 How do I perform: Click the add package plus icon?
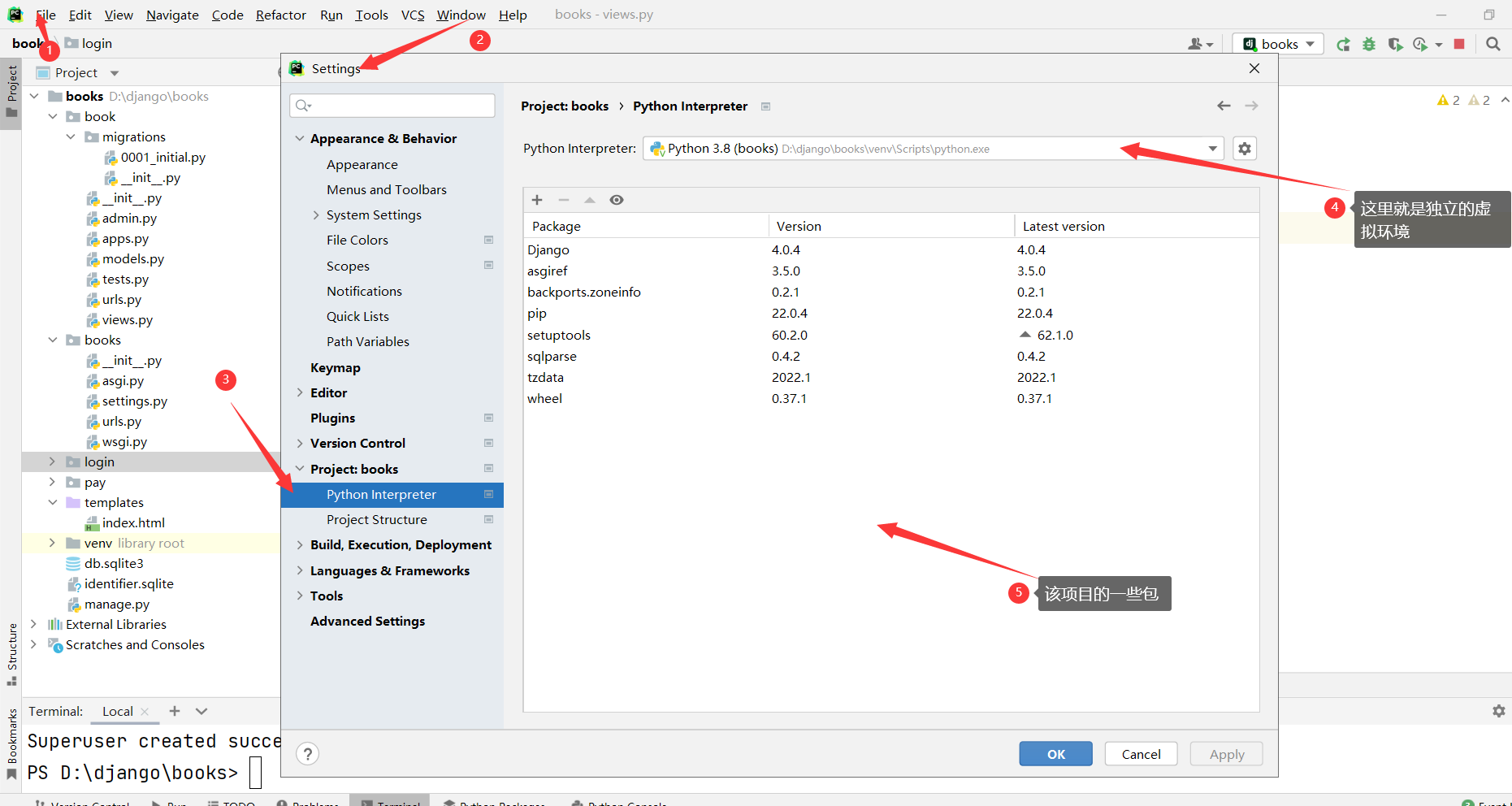tap(537, 200)
